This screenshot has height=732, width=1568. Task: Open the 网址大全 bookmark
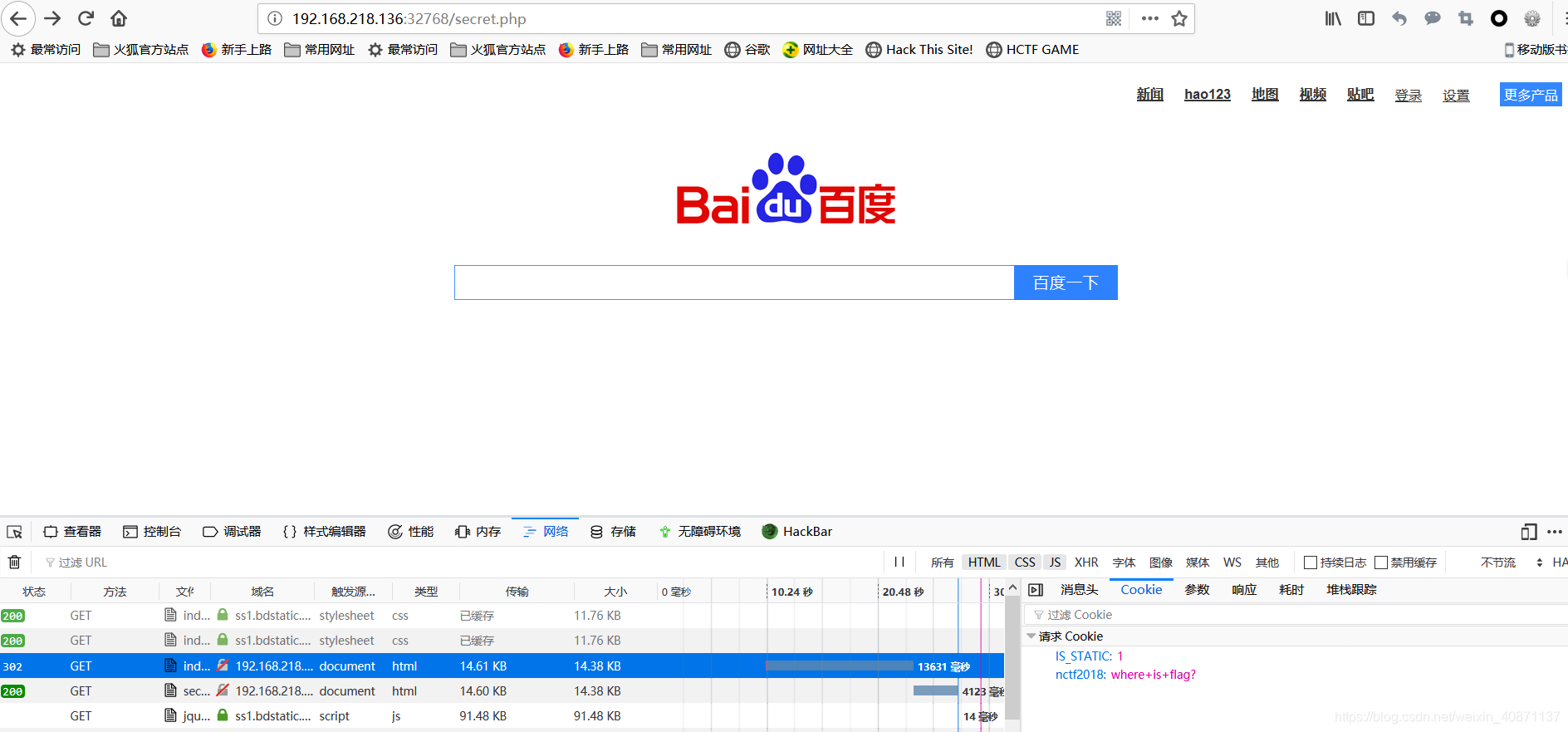coord(818,50)
